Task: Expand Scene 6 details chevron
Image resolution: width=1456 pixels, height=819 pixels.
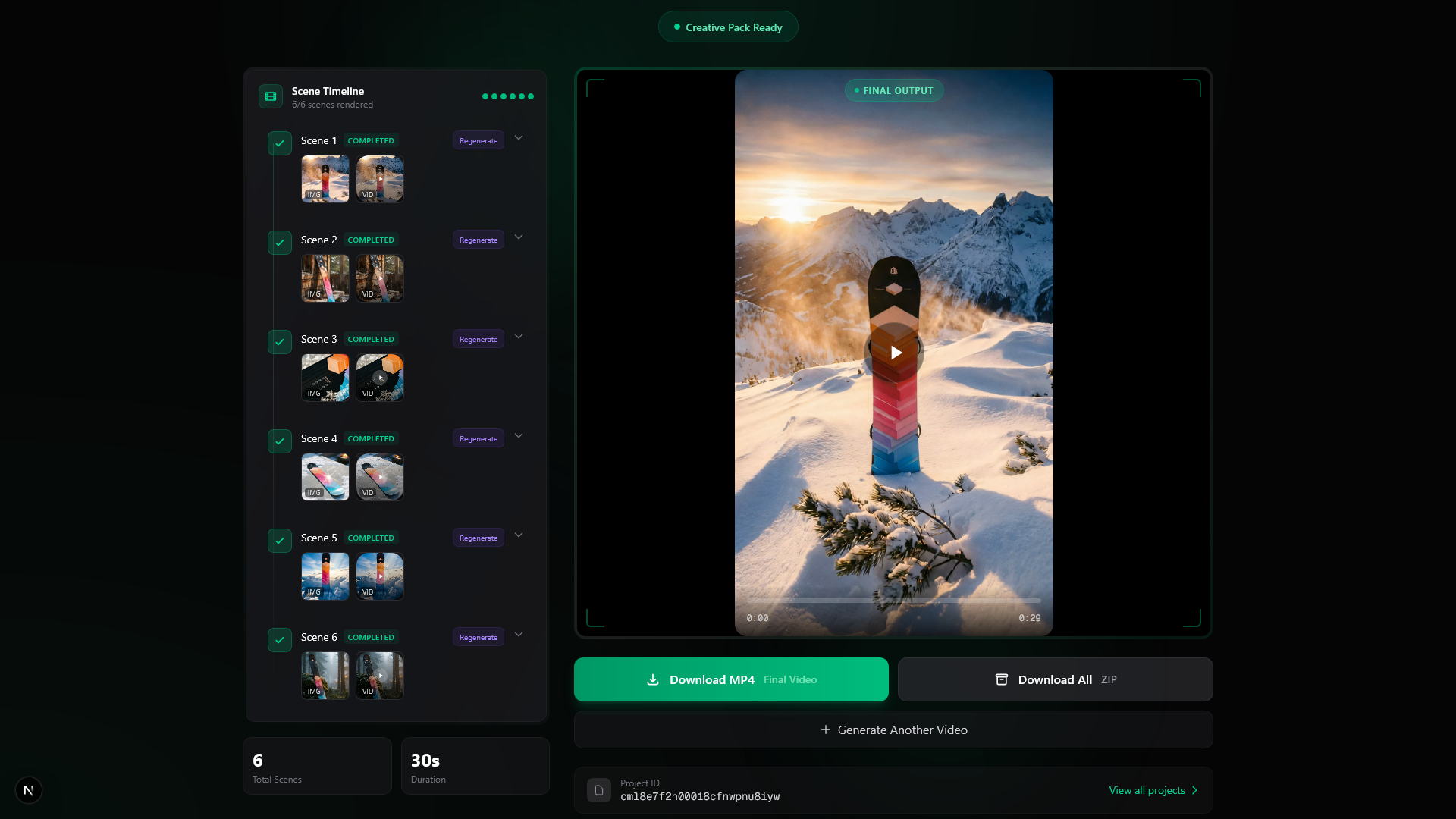Action: click(519, 635)
